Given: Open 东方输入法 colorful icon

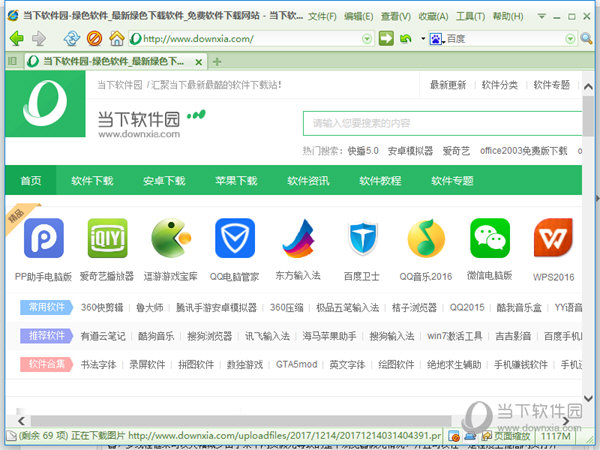Looking at the screenshot, I should click(x=298, y=238).
